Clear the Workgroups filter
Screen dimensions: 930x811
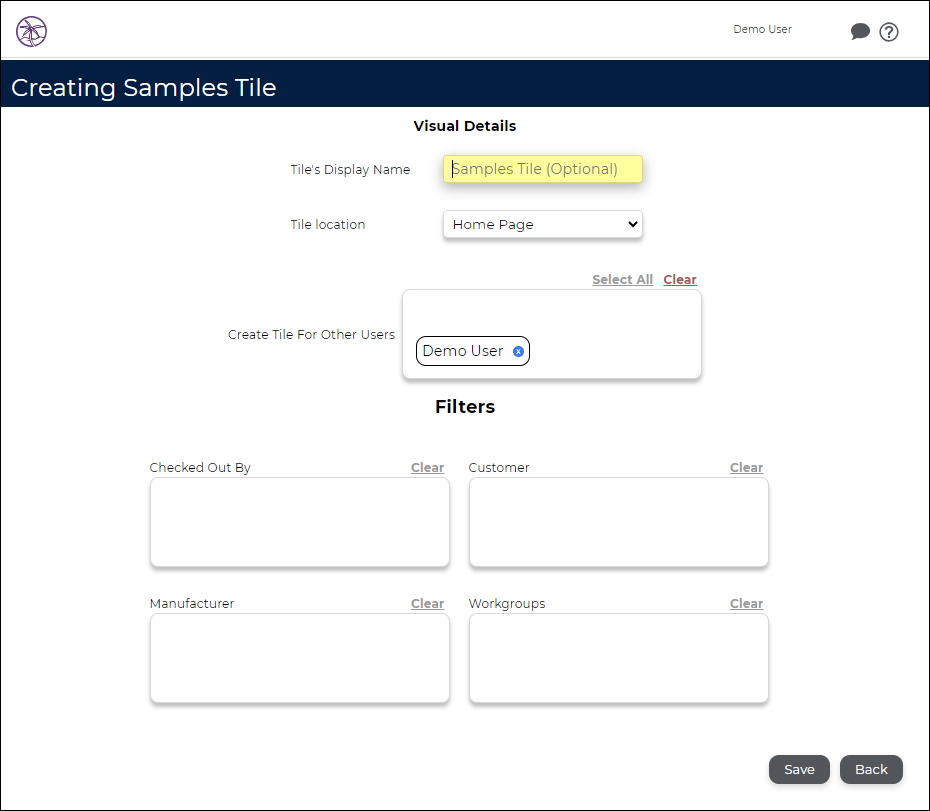point(746,603)
